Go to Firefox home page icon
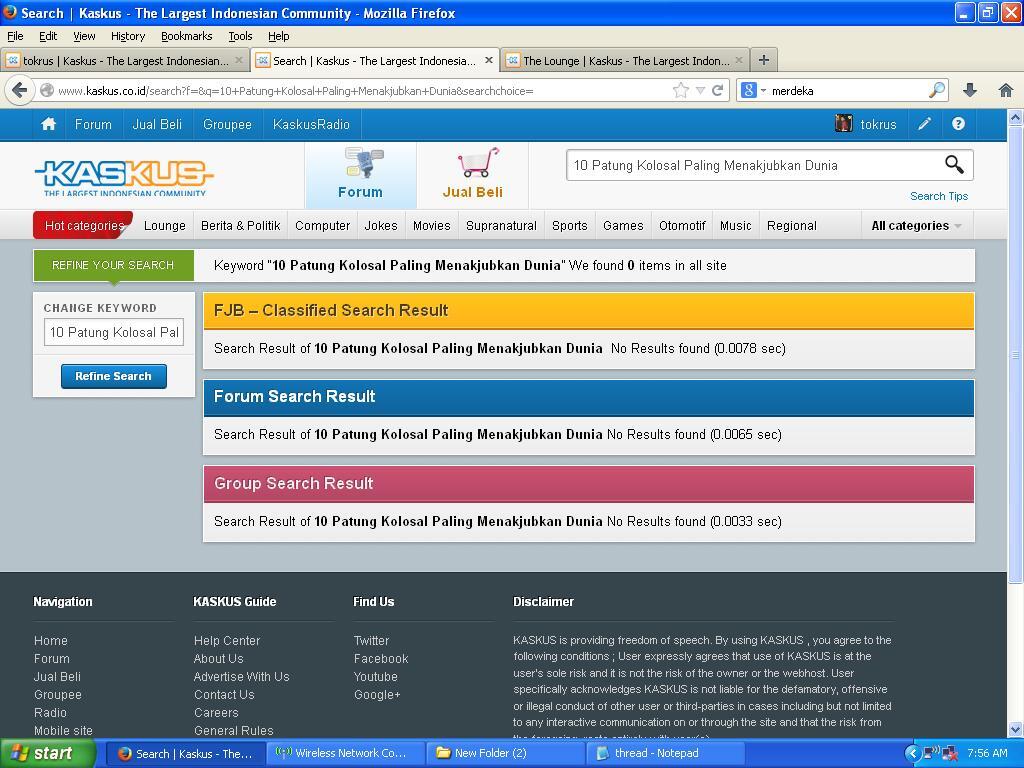The height and width of the screenshot is (768, 1024). point(1006,90)
